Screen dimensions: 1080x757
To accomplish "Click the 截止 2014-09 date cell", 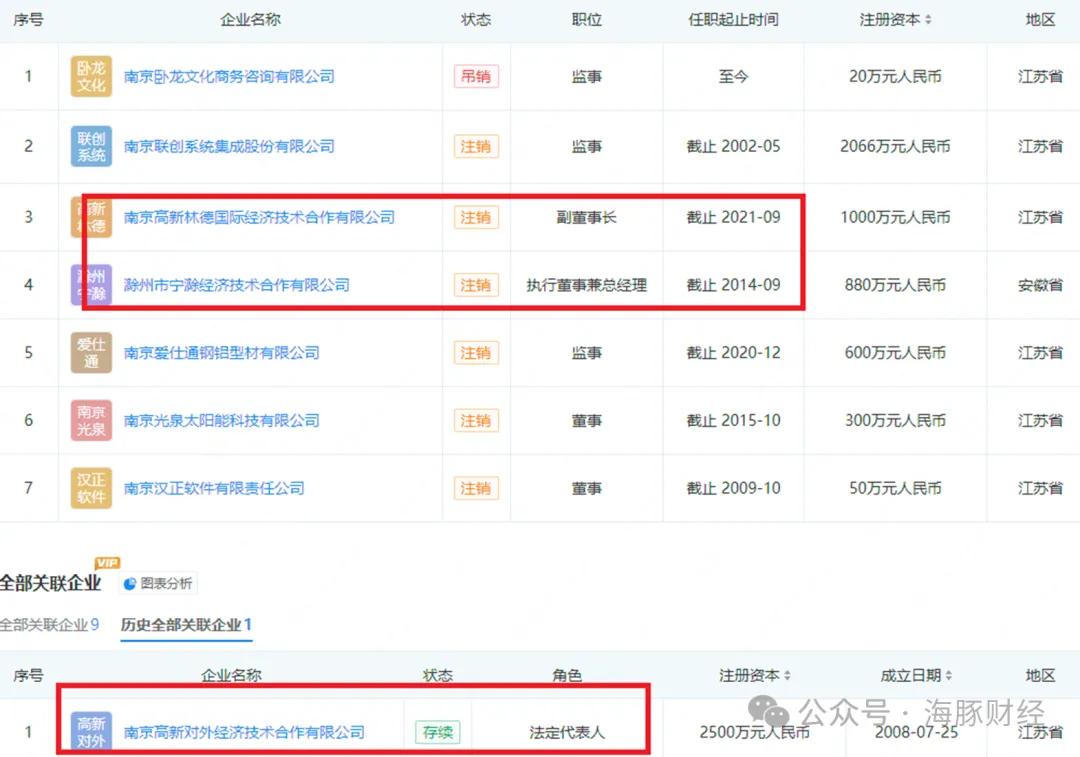I will click(734, 284).
